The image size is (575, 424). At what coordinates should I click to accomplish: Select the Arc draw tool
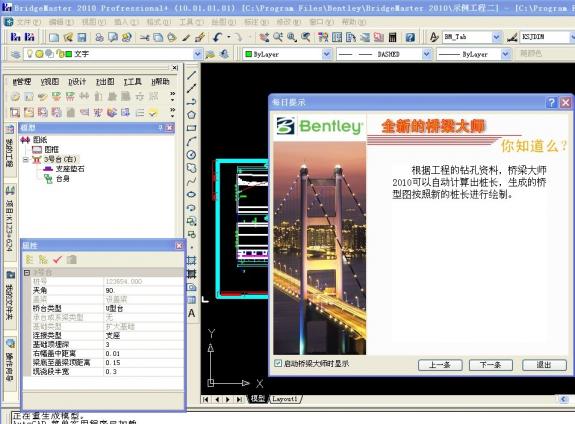(x=191, y=141)
